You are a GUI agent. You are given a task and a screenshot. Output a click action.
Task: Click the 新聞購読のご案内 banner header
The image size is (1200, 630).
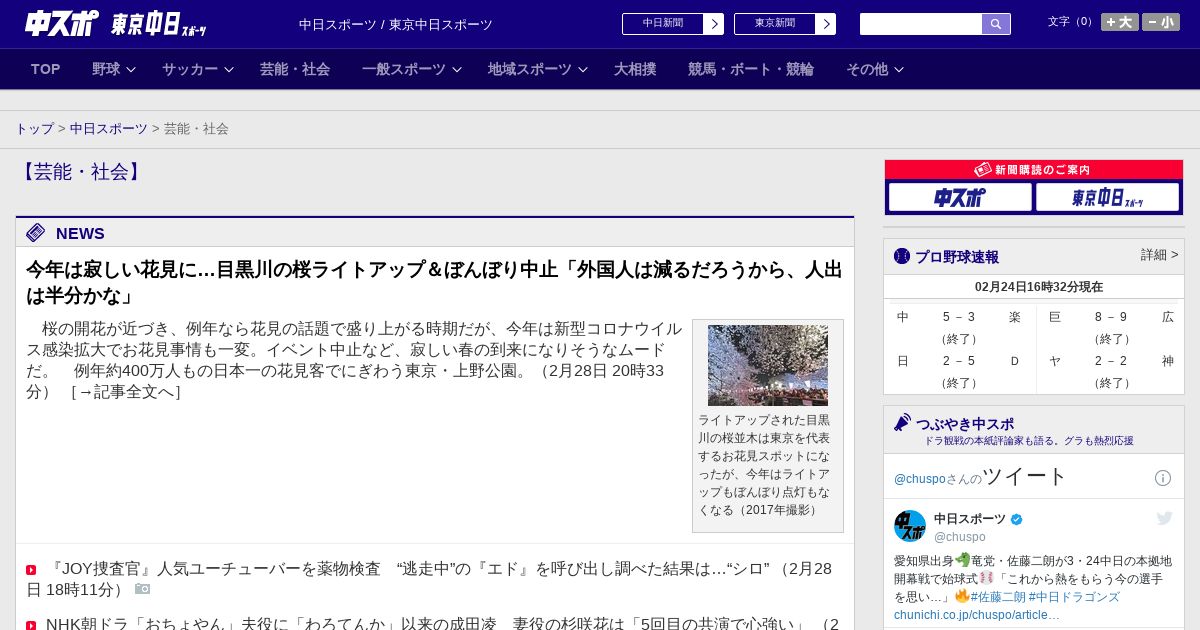[x=1034, y=170]
